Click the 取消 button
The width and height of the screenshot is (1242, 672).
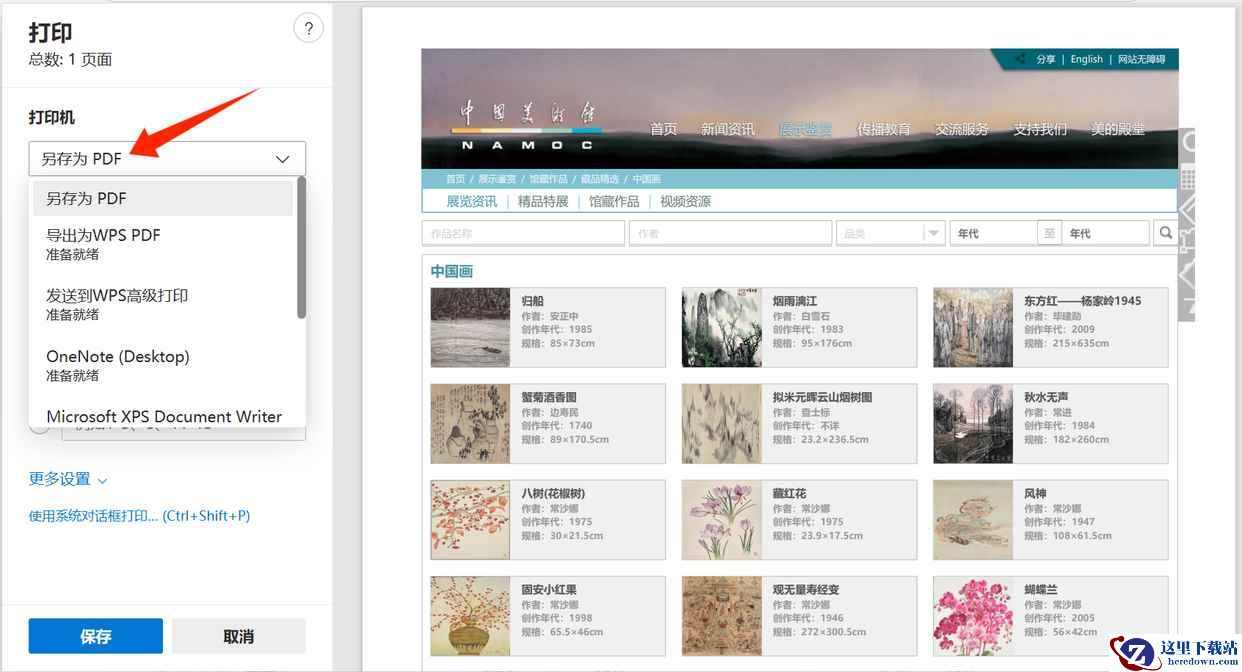click(x=238, y=636)
